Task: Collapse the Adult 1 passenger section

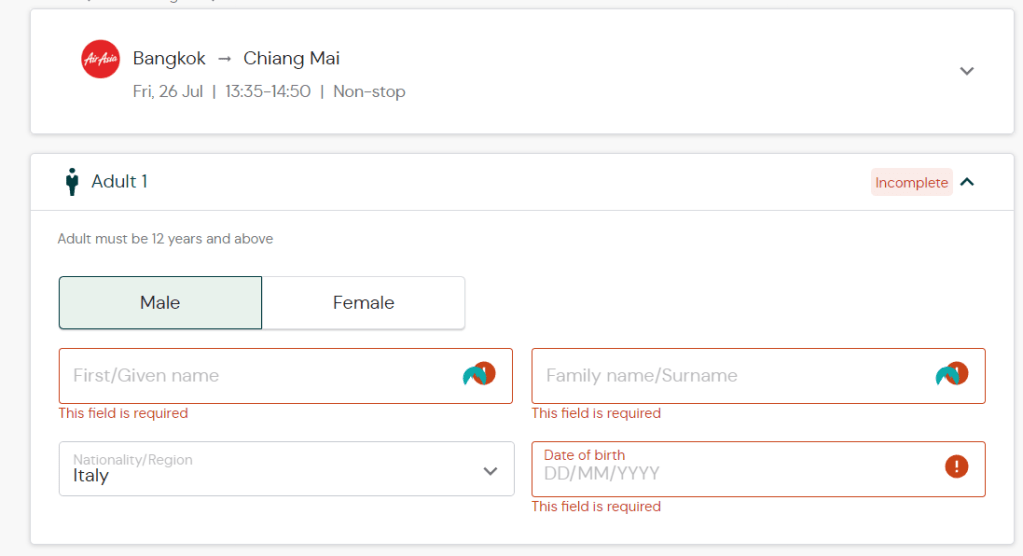Action: [967, 182]
